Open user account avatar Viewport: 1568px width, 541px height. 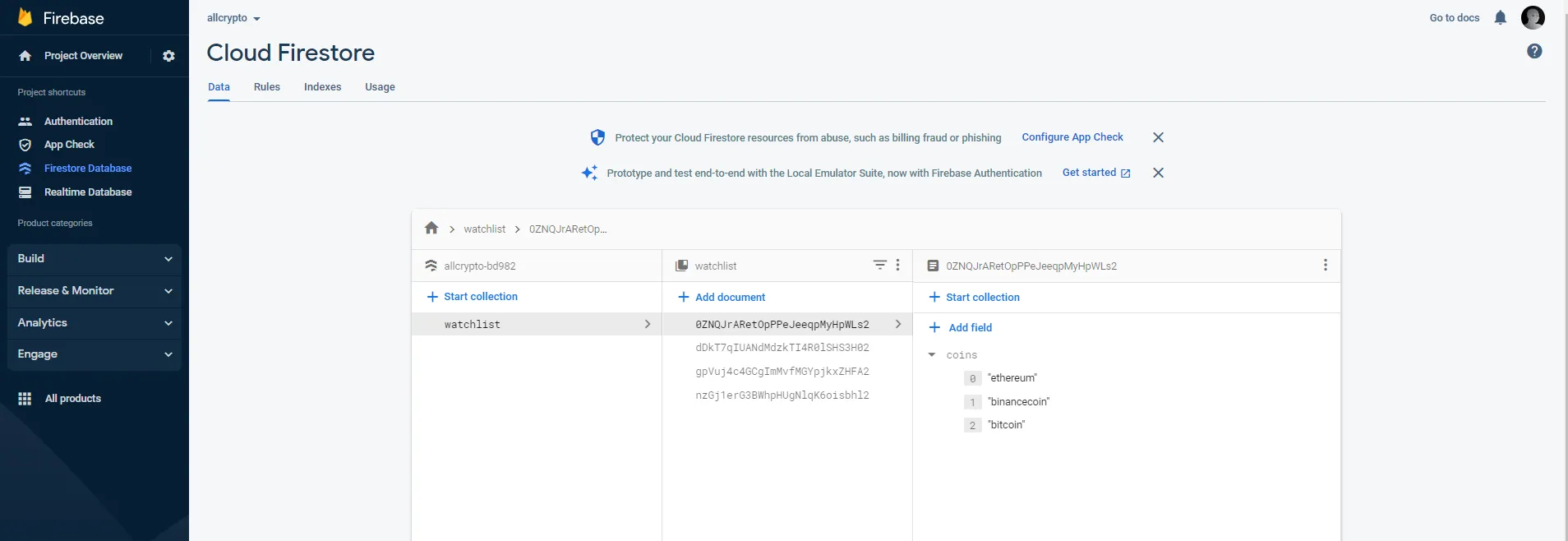(1533, 18)
